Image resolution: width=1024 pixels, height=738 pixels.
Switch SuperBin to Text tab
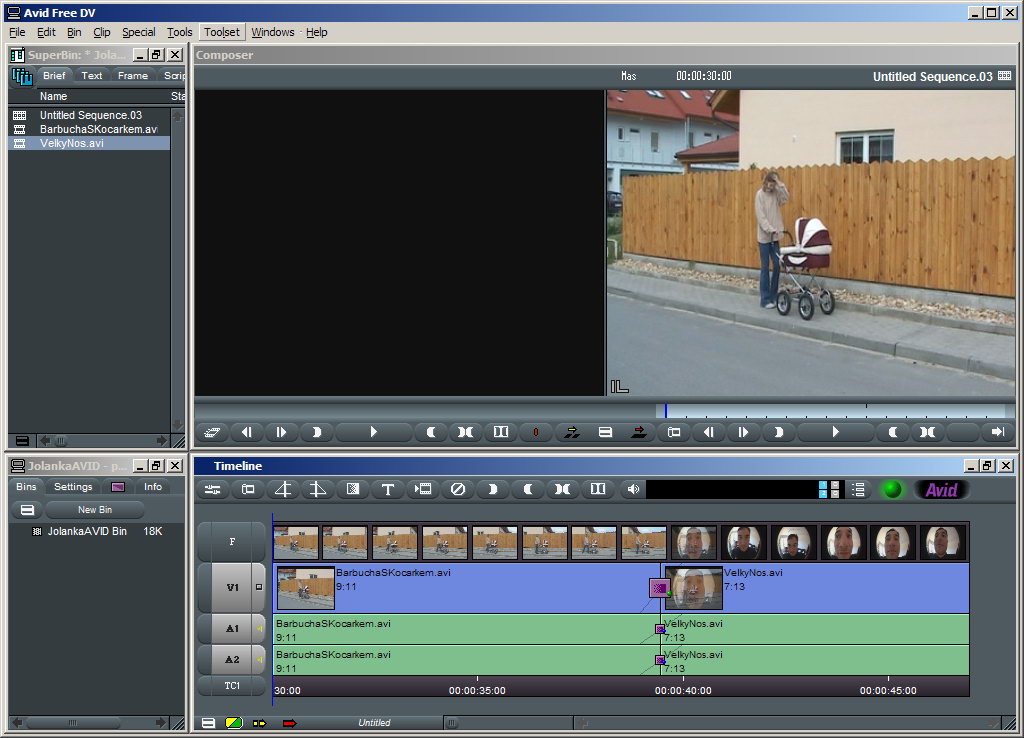[x=91, y=76]
